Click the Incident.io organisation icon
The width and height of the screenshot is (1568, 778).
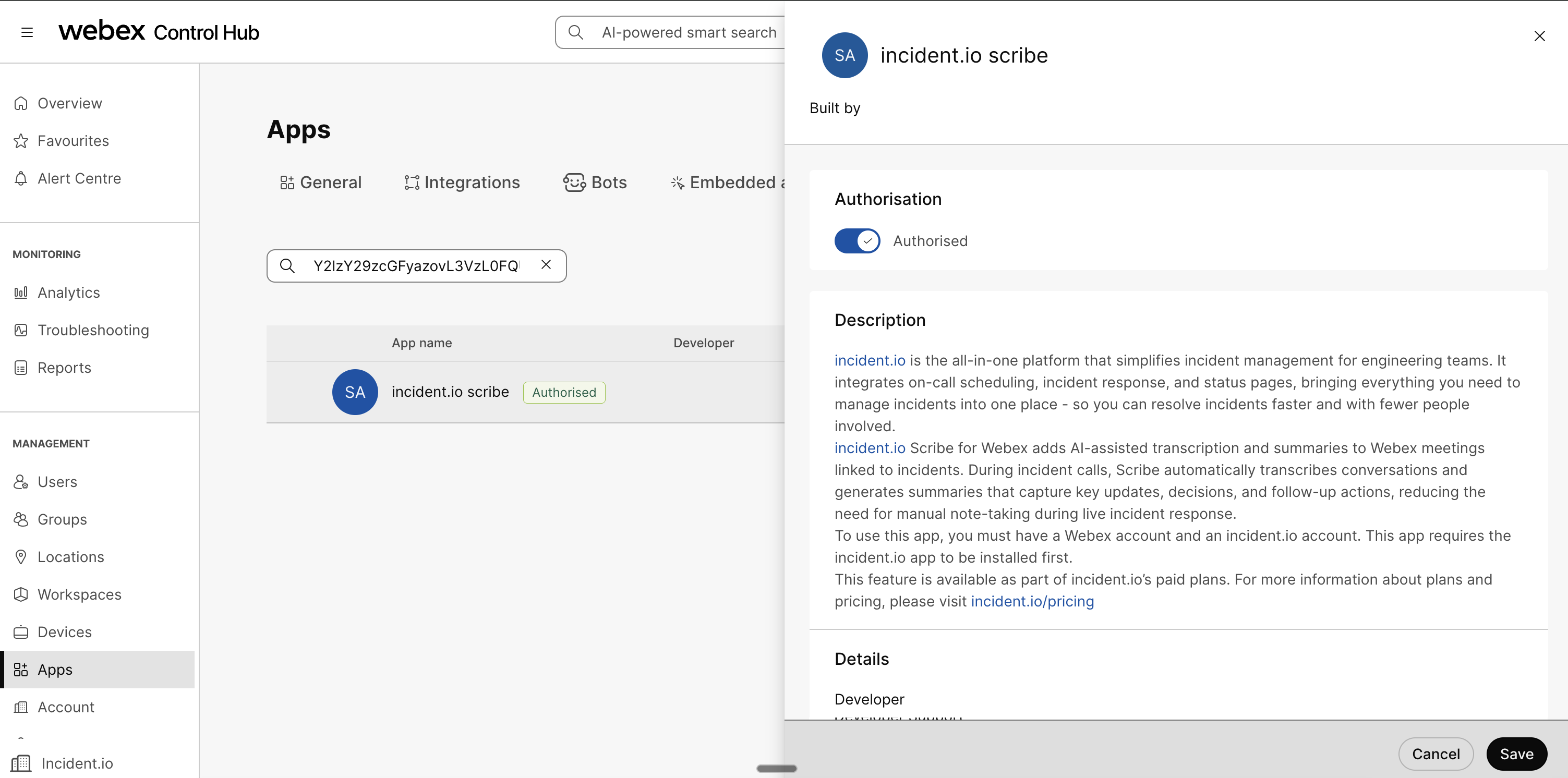(x=21, y=763)
